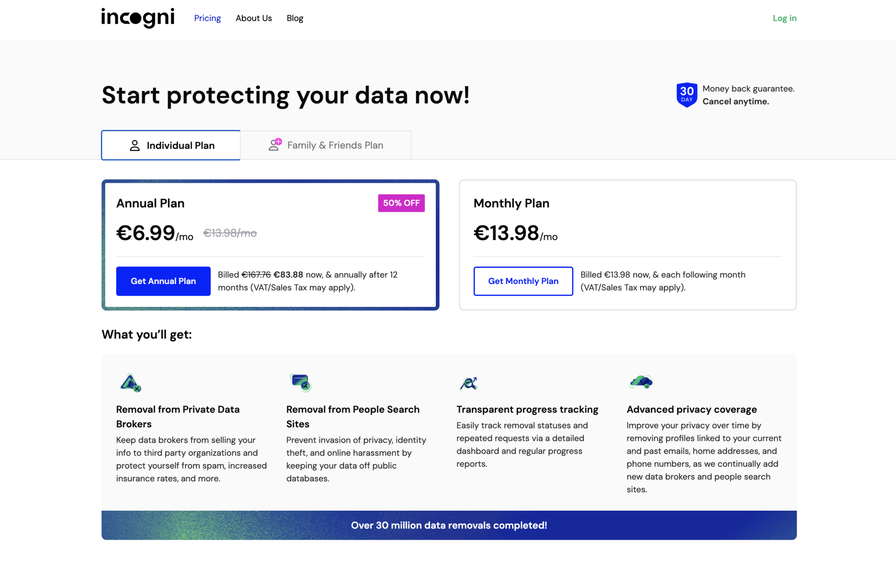Click the Get Monthly Plan button
Image resolution: width=896 pixels, height=568 pixels.
tap(523, 281)
